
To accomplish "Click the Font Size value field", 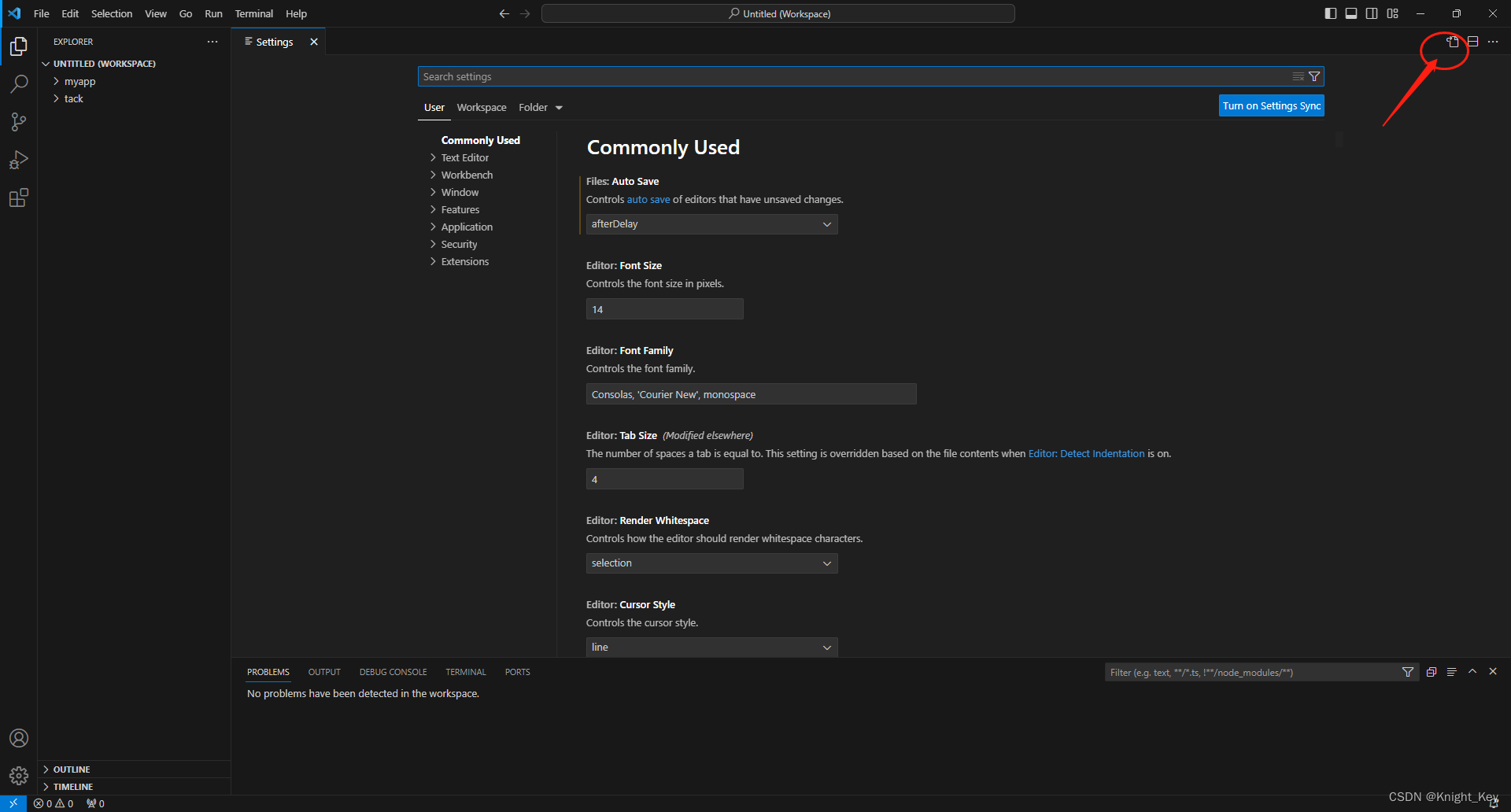I will pyautogui.click(x=665, y=309).
